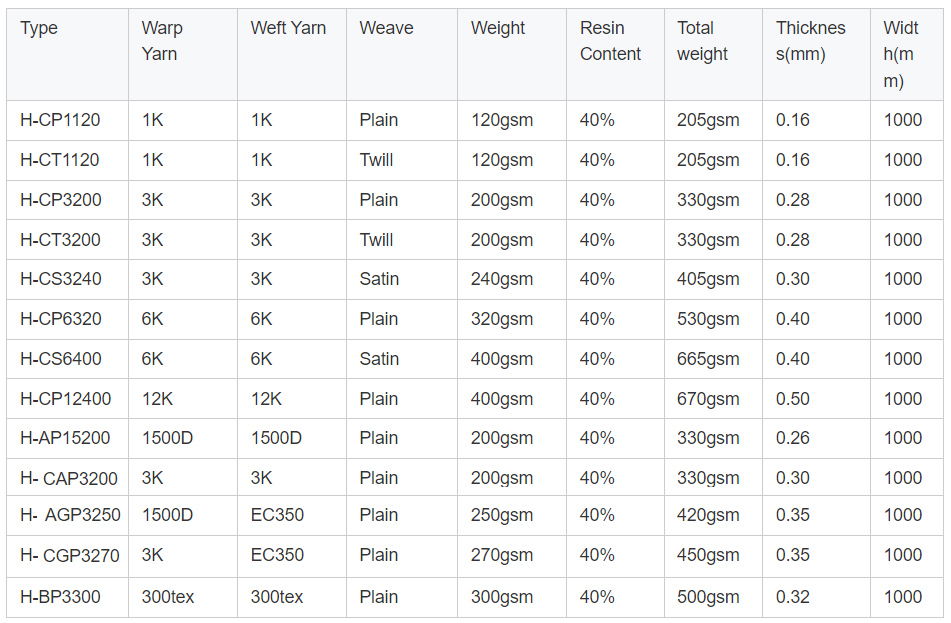Image resolution: width=951 pixels, height=623 pixels.
Task: Click the H-AP15200 type cell
Action: (65, 438)
